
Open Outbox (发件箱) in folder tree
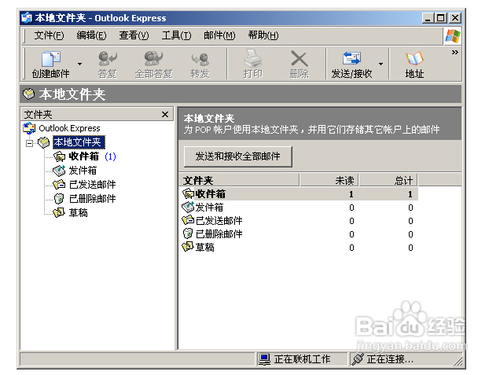(83, 170)
